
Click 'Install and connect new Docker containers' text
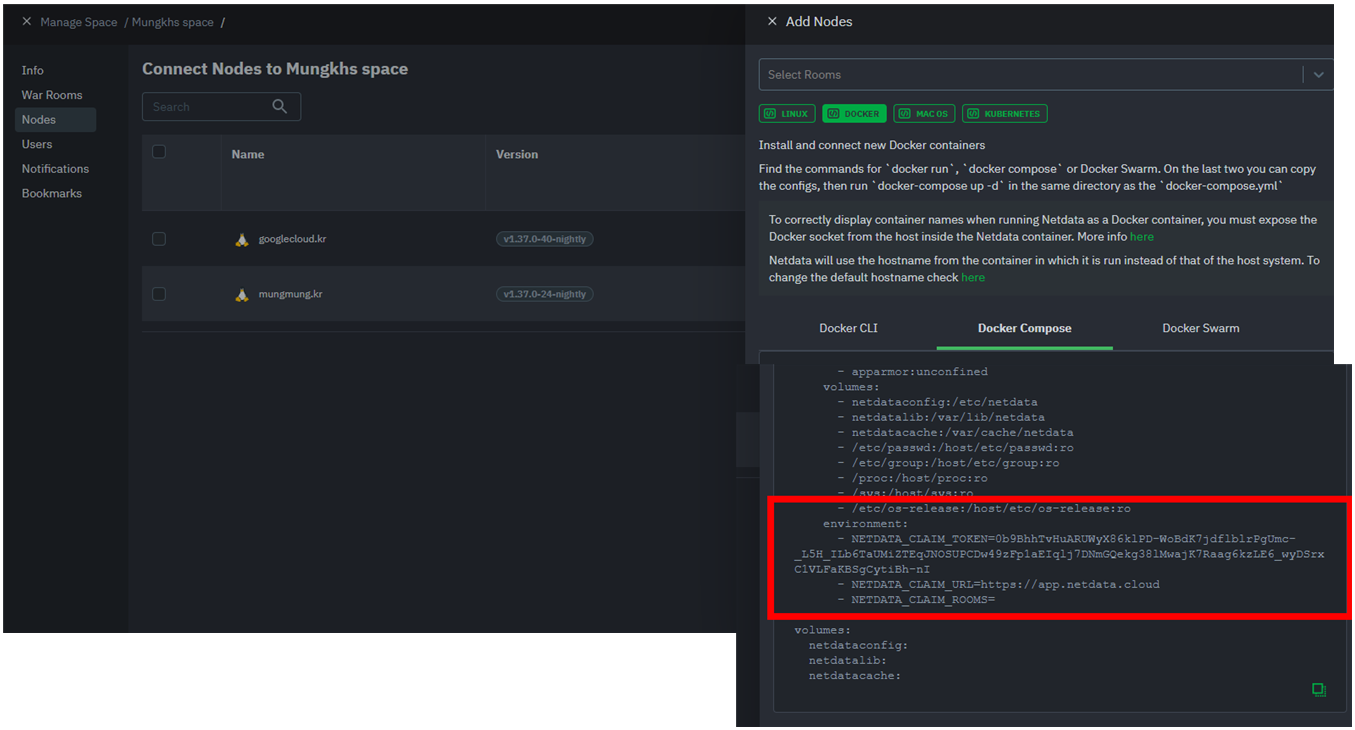click(872, 145)
